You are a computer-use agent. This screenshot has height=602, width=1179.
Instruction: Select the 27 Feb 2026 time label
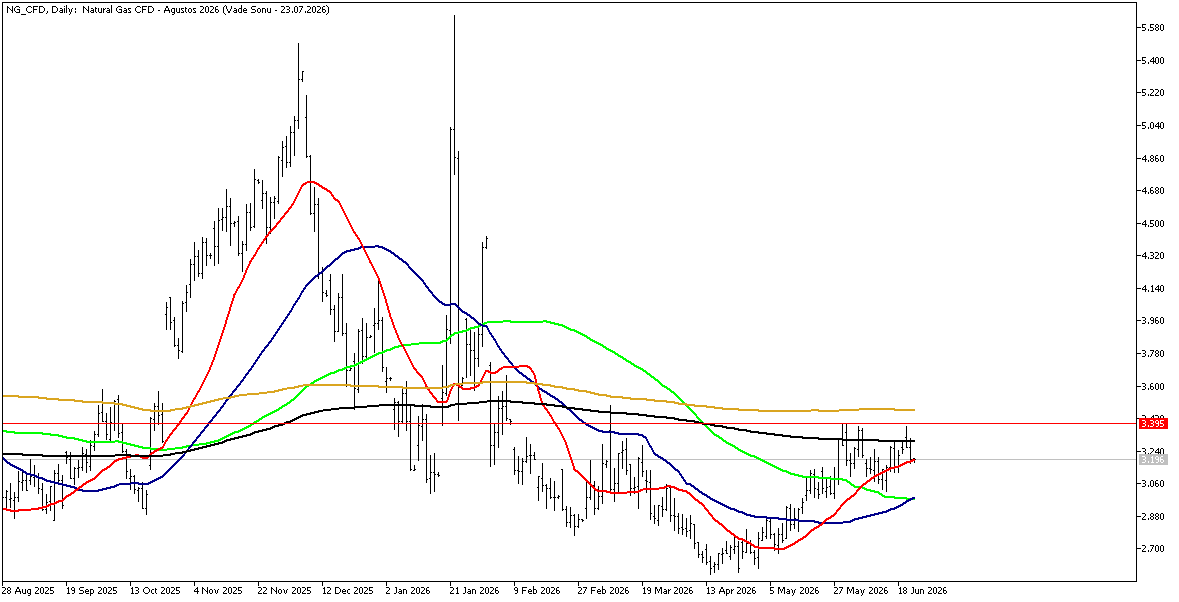[603, 591]
